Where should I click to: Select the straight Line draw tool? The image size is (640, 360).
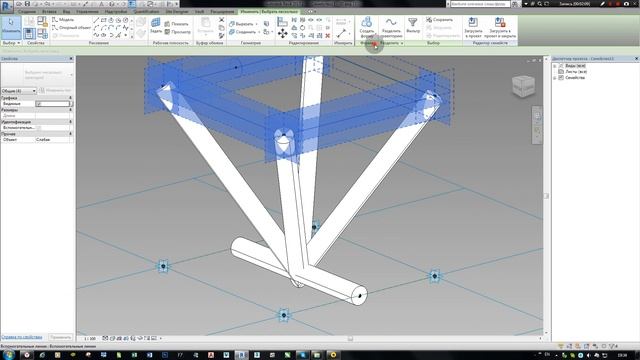point(96,20)
